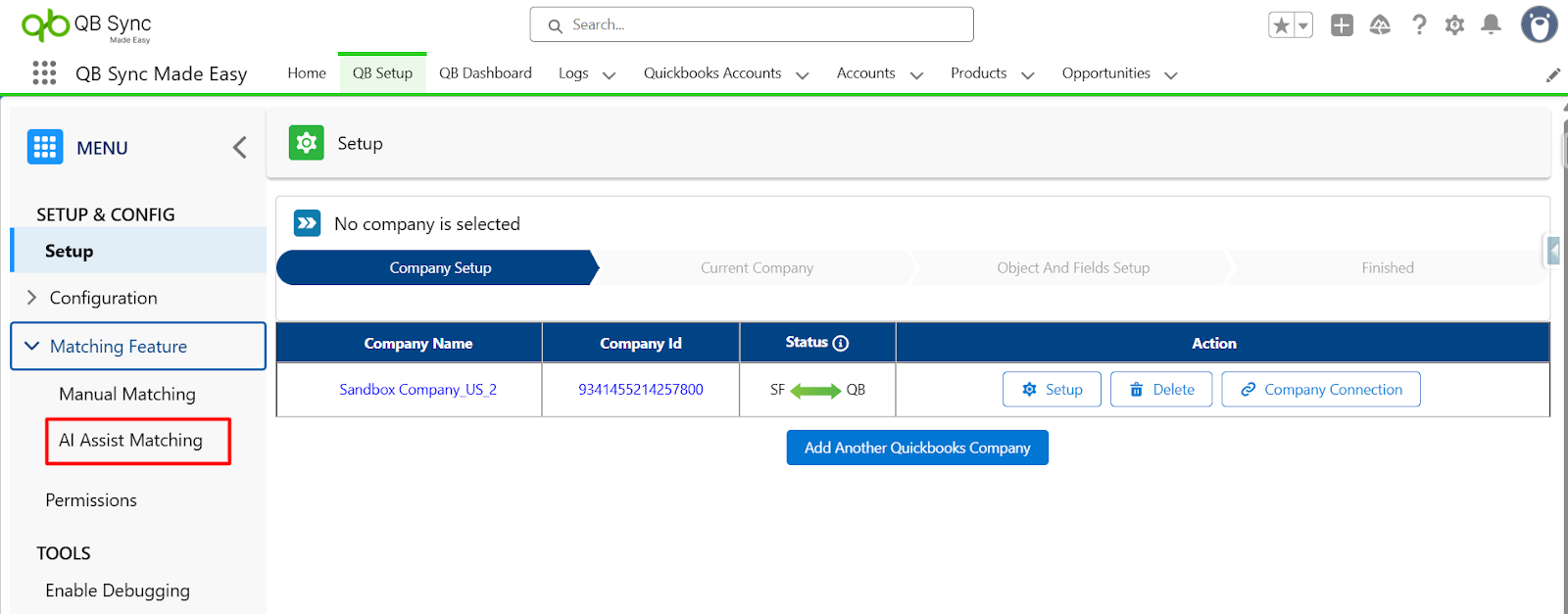Open Trailhead guidance icon
The height and width of the screenshot is (614, 1568).
pyautogui.click(x=1380, y=25)
